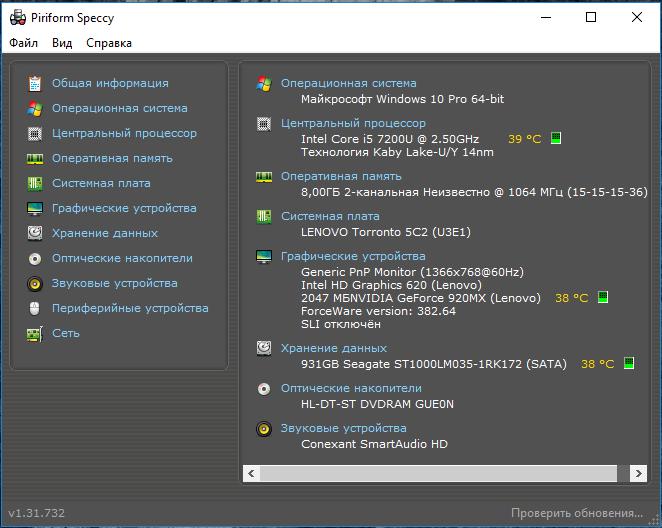The width and height of the screenshot is (662, 528).
Task: Open Оптические накопители section in sidebar
Action: 122,258
